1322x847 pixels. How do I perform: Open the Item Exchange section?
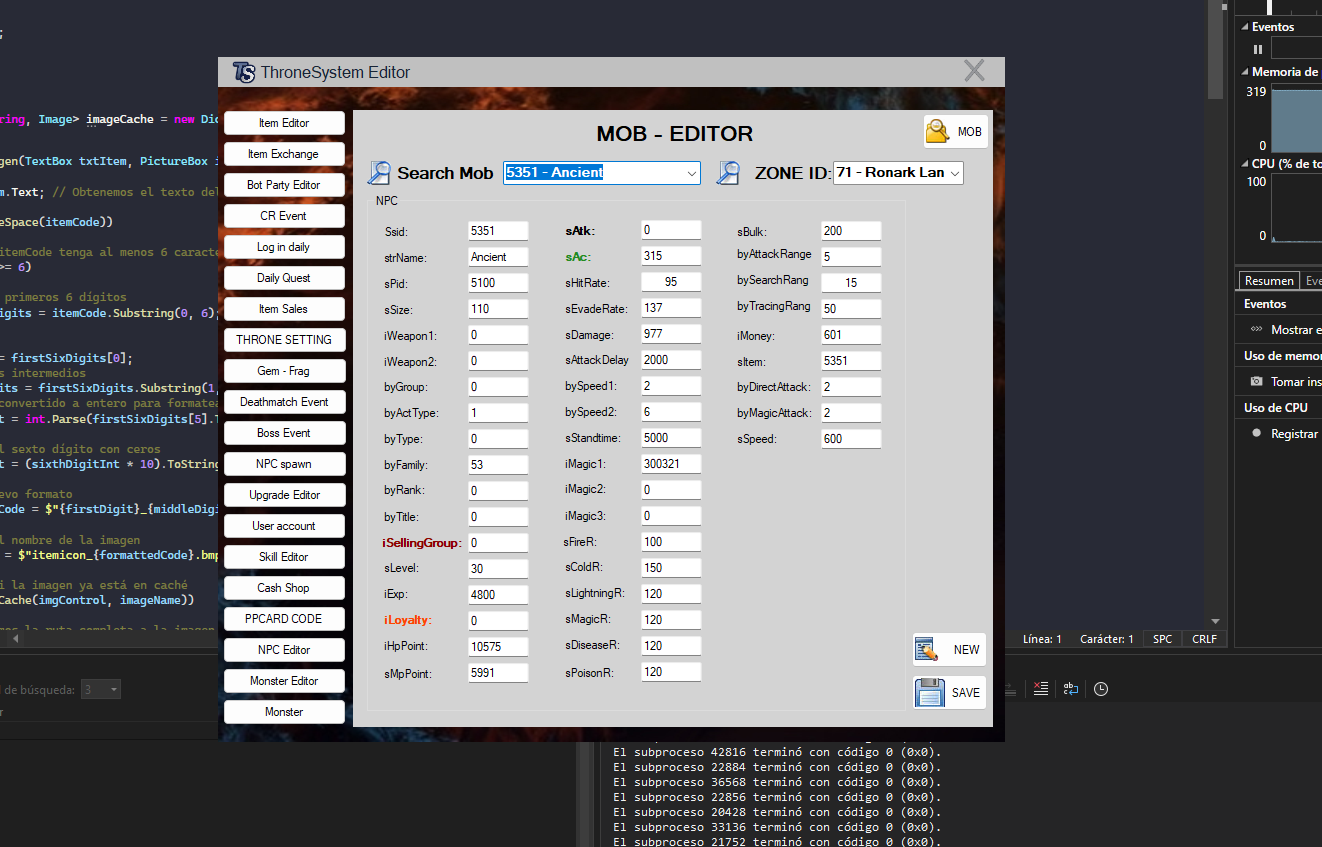click(x=284, y=154)
